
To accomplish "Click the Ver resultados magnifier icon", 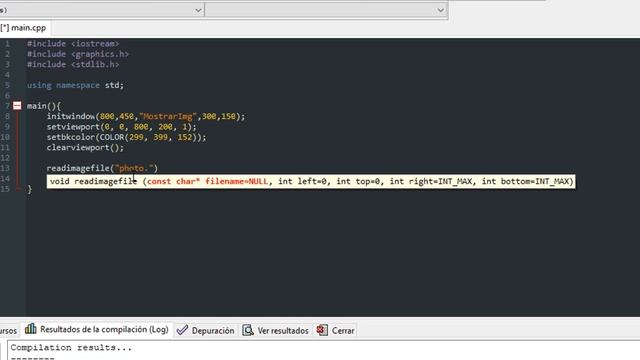I will point(248,330).
